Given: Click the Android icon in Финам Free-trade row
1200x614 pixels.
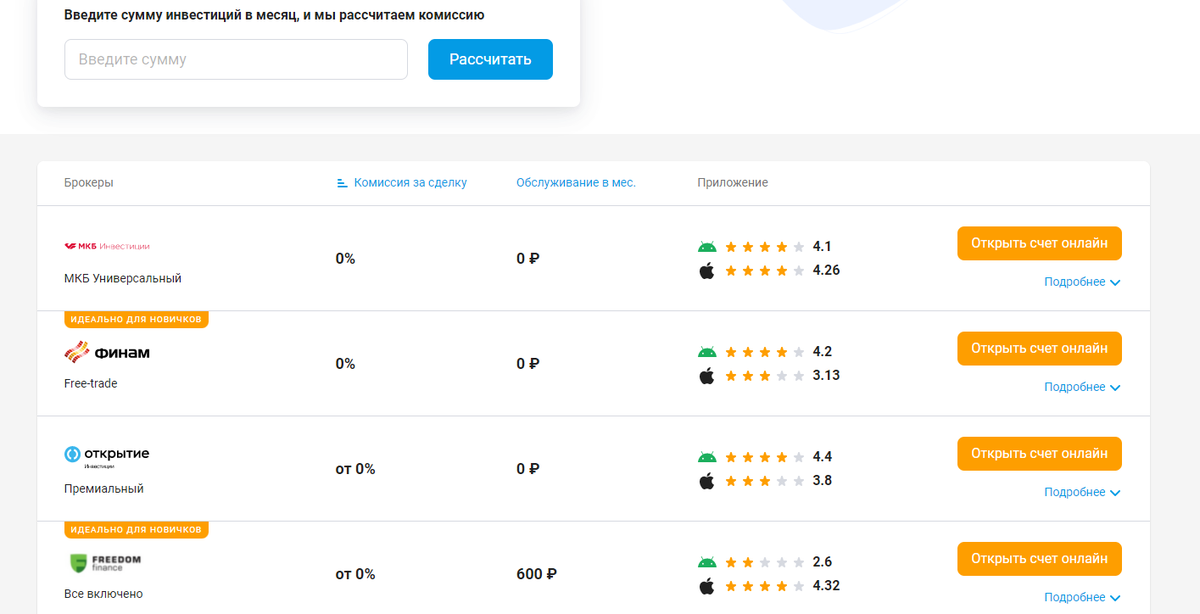Looking at the screenshot, I should [x=707, y=352].
